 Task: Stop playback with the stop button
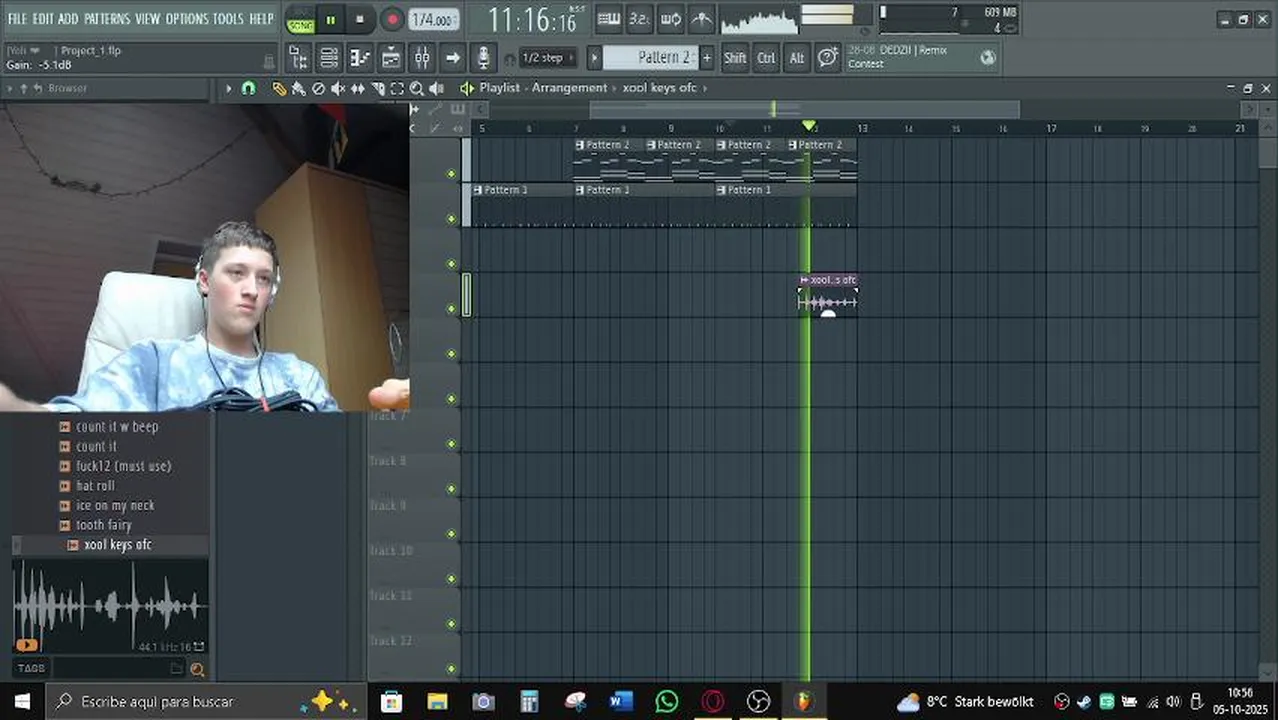pos(360,20)
